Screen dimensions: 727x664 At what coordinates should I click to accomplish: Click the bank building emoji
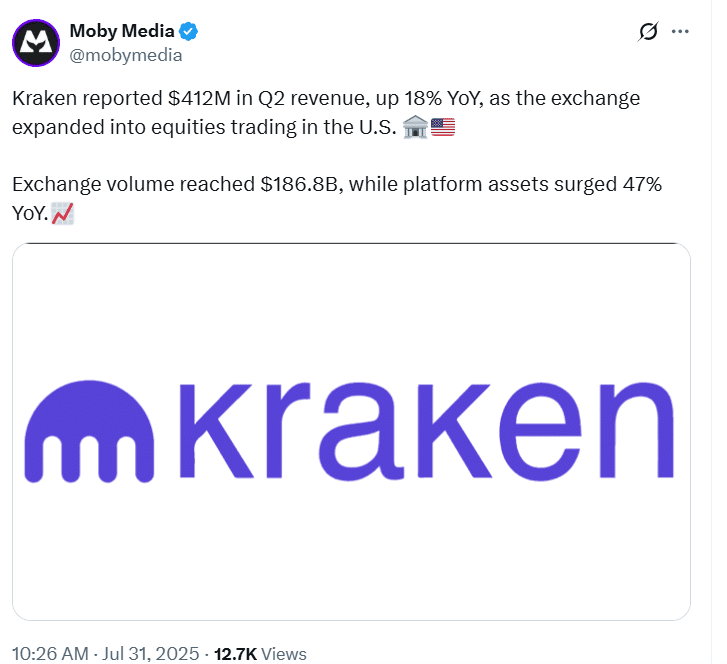[x=413, y=127]
